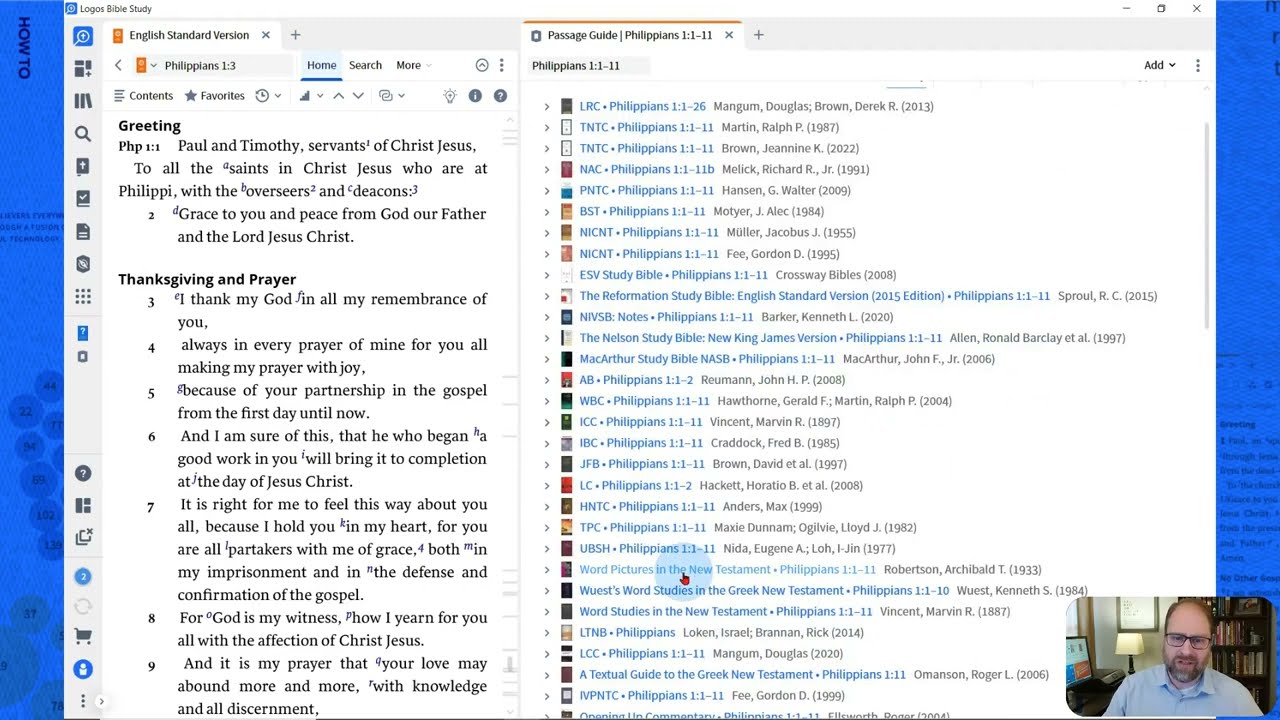Open the ESV panel kebab menu

(x=501, y=65)
